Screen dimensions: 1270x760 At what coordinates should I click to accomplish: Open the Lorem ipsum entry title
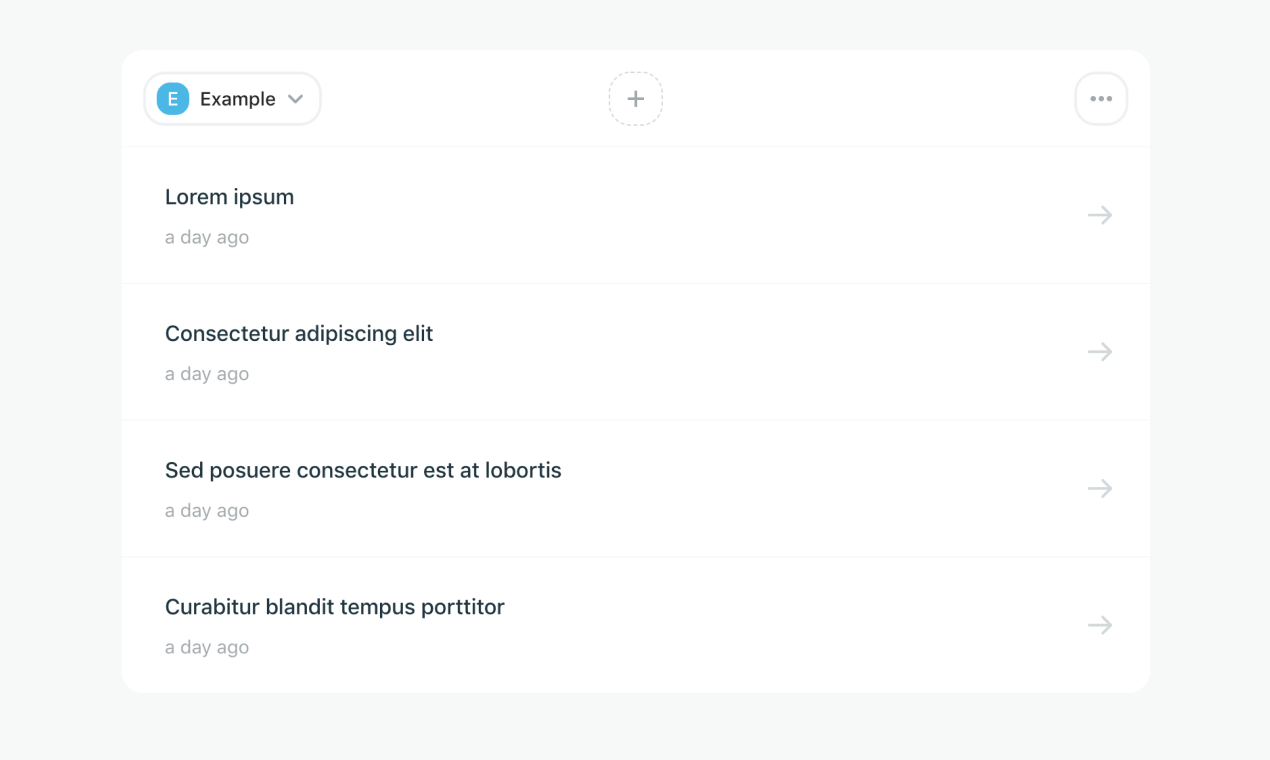(x=229, y=197)
